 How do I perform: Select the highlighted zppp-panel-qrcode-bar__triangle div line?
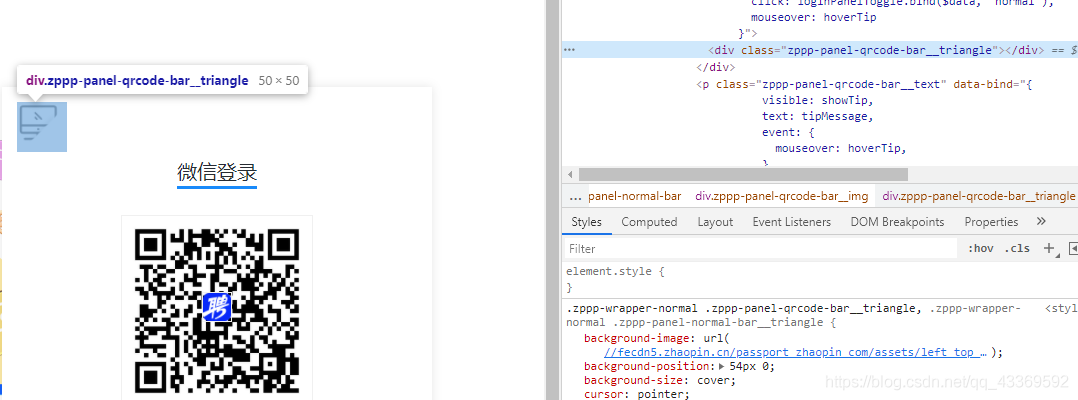tap(820, 50)
